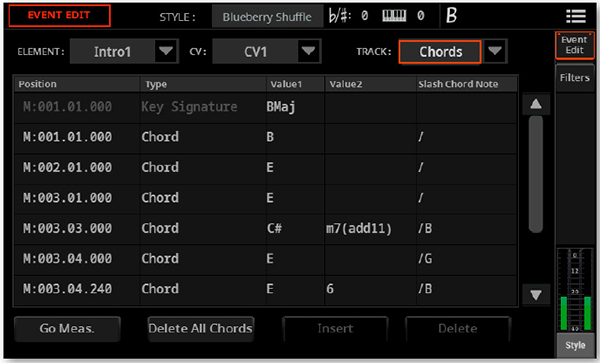The height and width of the screenshot is (363, 600).
Task: Expand the Track dropdown arrow
Action: [495, 51]
